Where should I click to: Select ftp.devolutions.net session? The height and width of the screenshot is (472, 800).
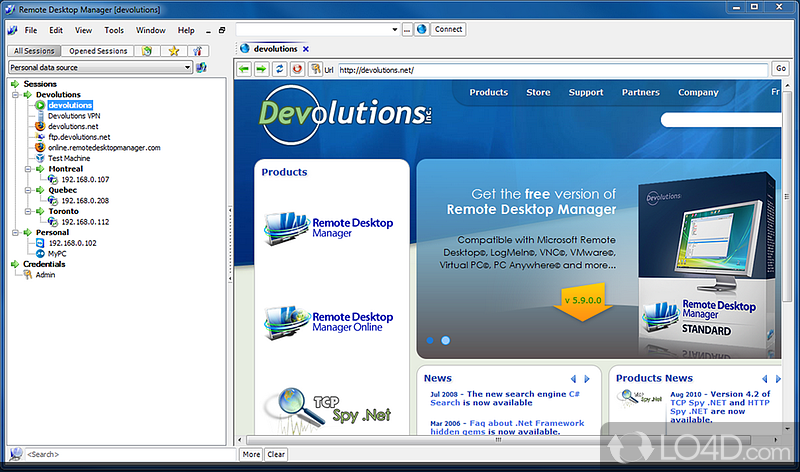pos(79,137)
